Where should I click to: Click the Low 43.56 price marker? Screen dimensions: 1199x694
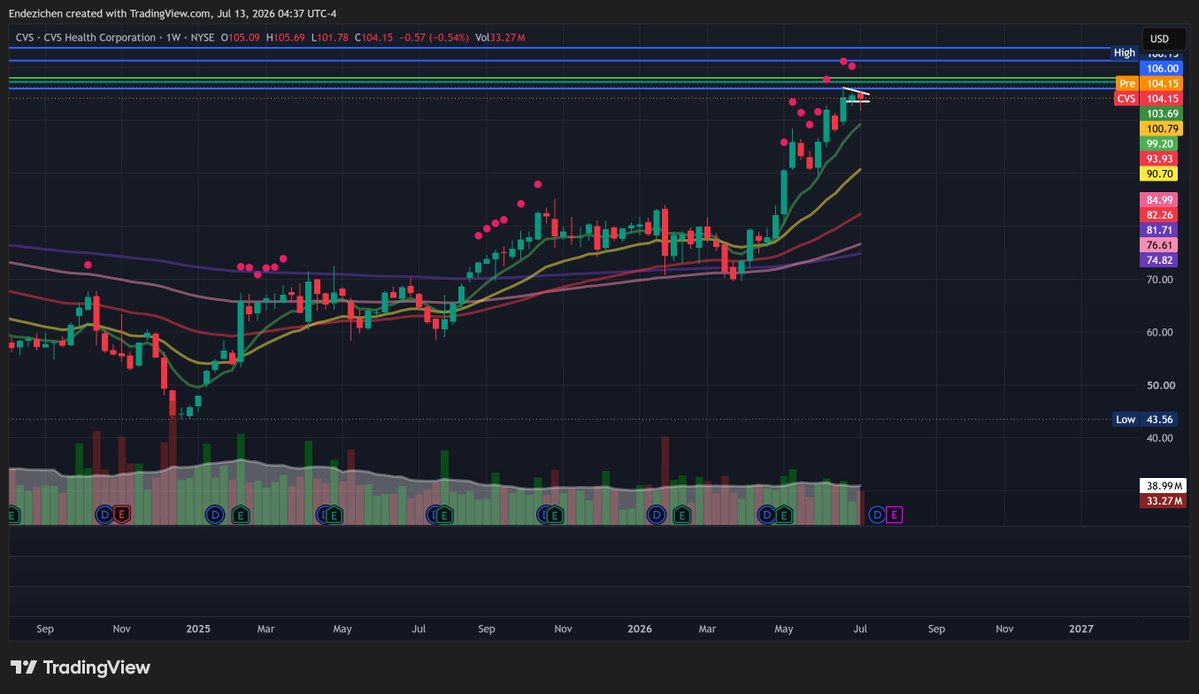(x=1145, y=419)
